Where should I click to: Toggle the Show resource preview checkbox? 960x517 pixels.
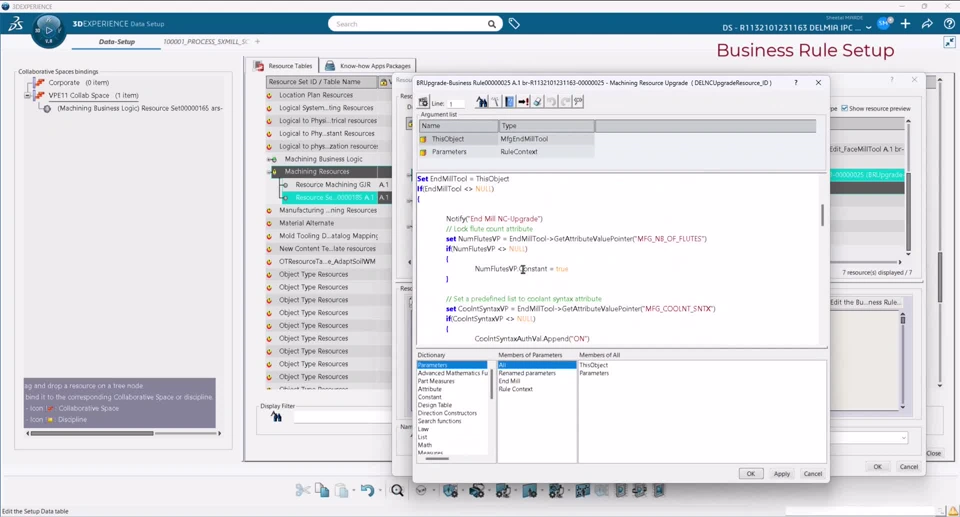[x=844, y=108]
